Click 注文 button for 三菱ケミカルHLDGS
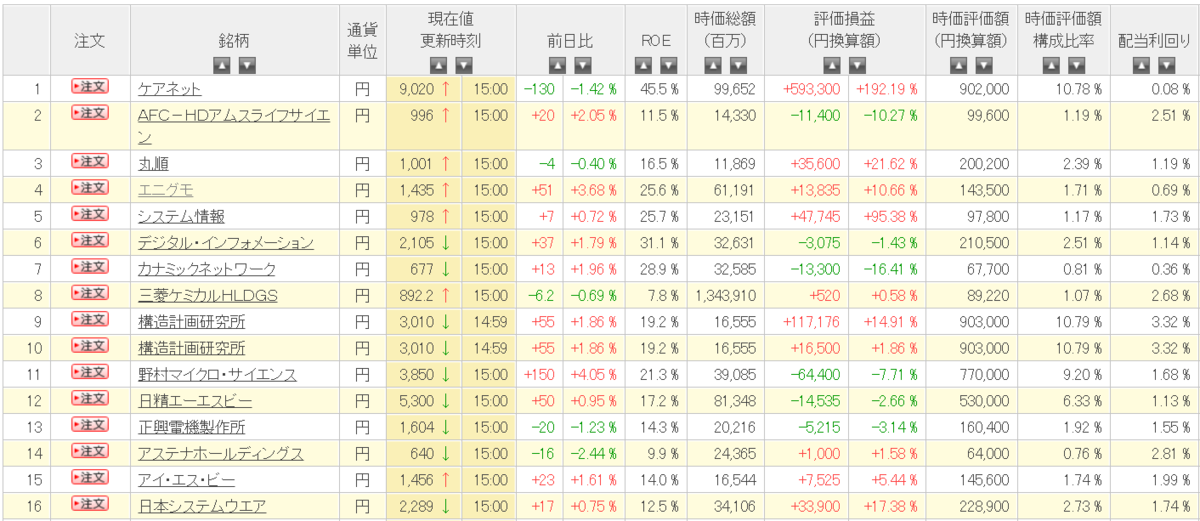This screenshot has height=521, width=1200. click(90, 293)
